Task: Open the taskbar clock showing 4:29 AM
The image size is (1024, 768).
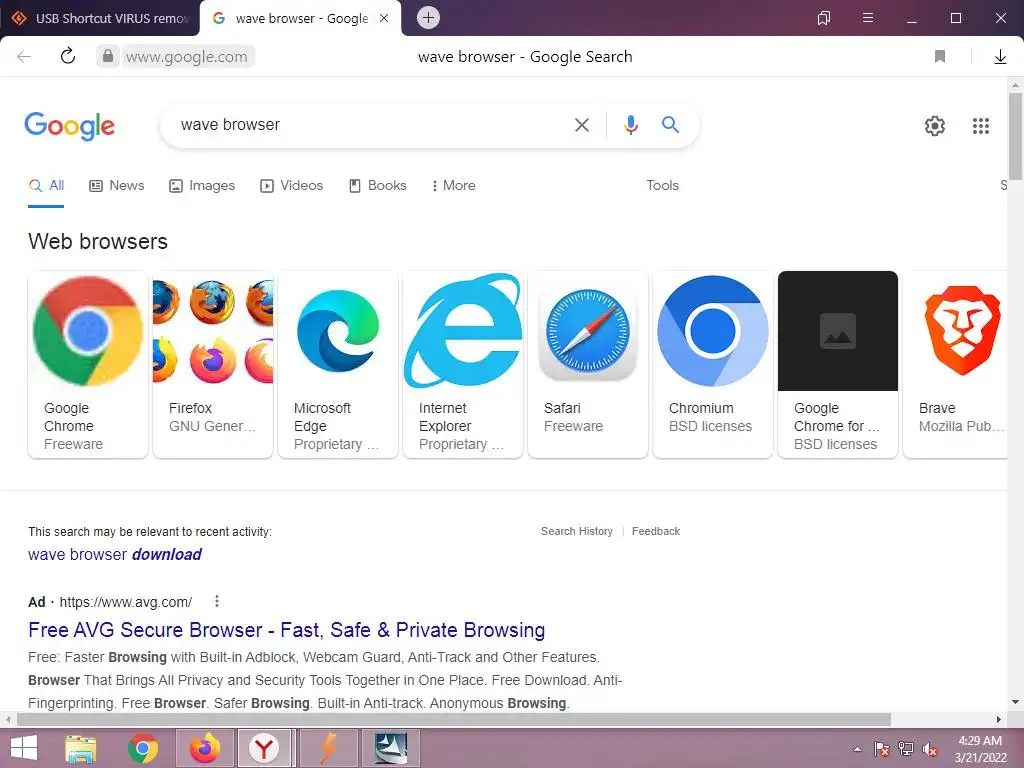Action: pyautogui.click(x=980, y=749)
